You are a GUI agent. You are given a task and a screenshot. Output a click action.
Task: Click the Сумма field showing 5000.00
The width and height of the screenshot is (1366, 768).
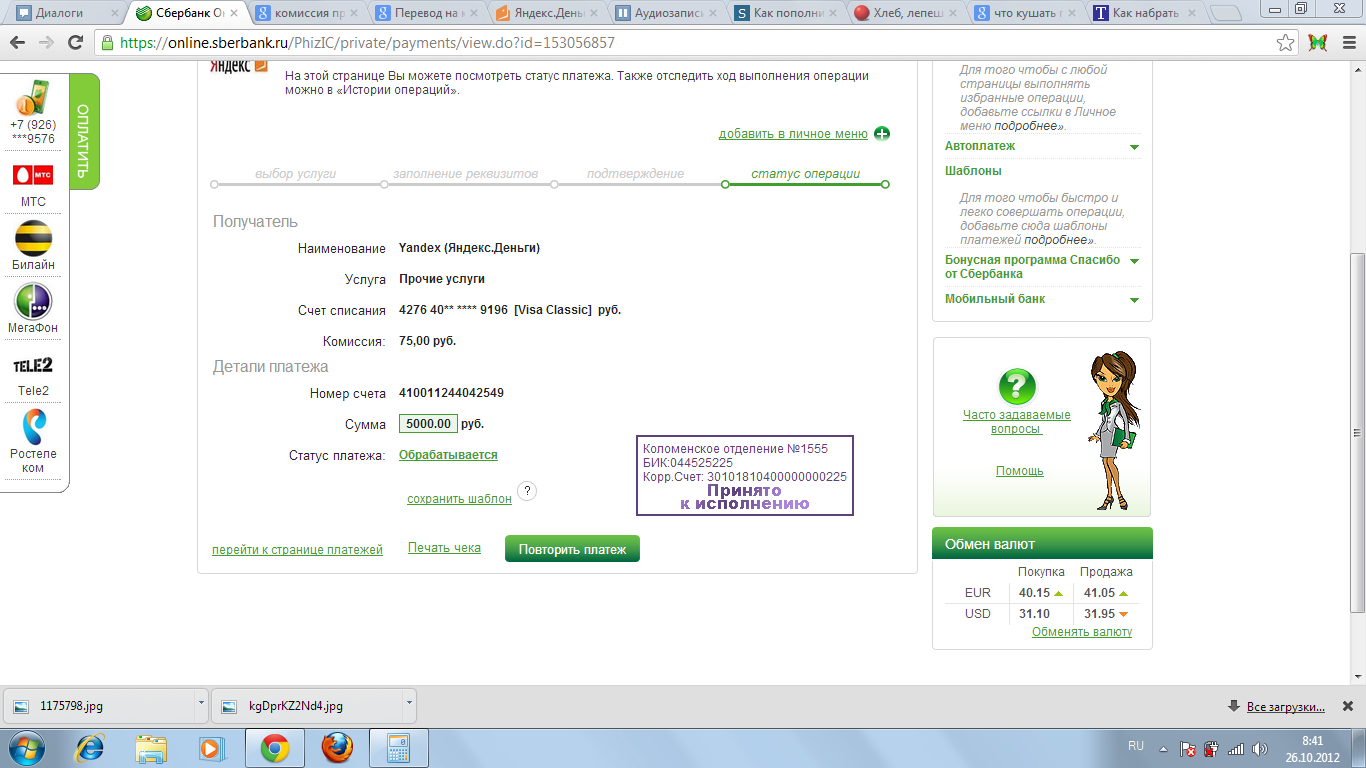tap(428, 424)
